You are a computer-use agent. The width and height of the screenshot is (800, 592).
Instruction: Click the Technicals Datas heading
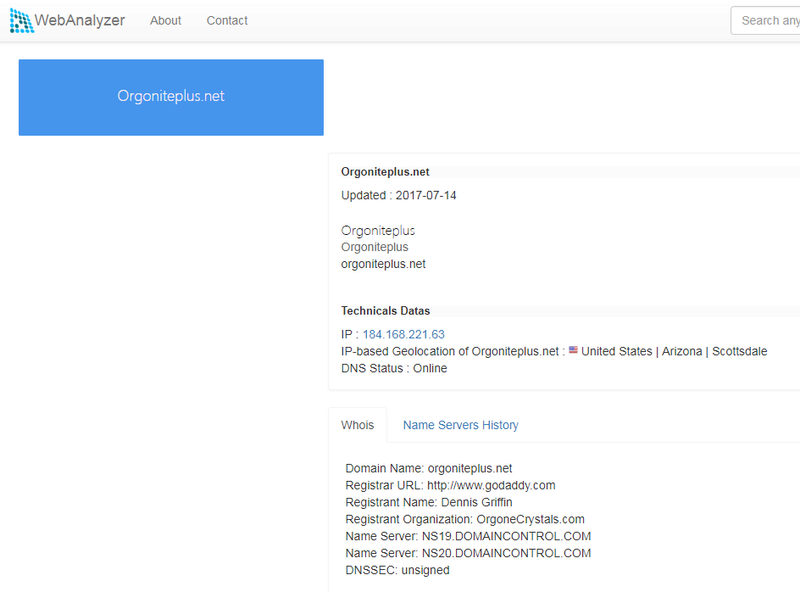click(385, 311)
